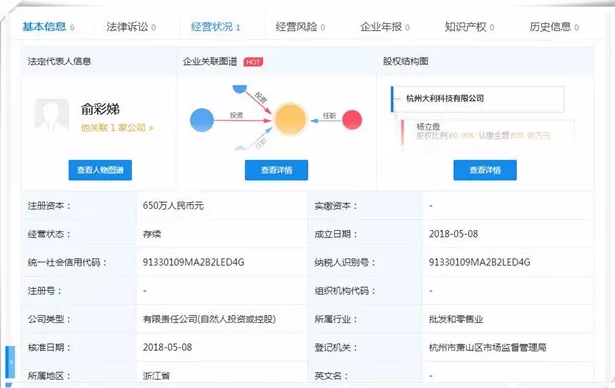Click the registered capital value 650万人民币元
This screenshot has height=388, width=615.
(x=173, y=206)
